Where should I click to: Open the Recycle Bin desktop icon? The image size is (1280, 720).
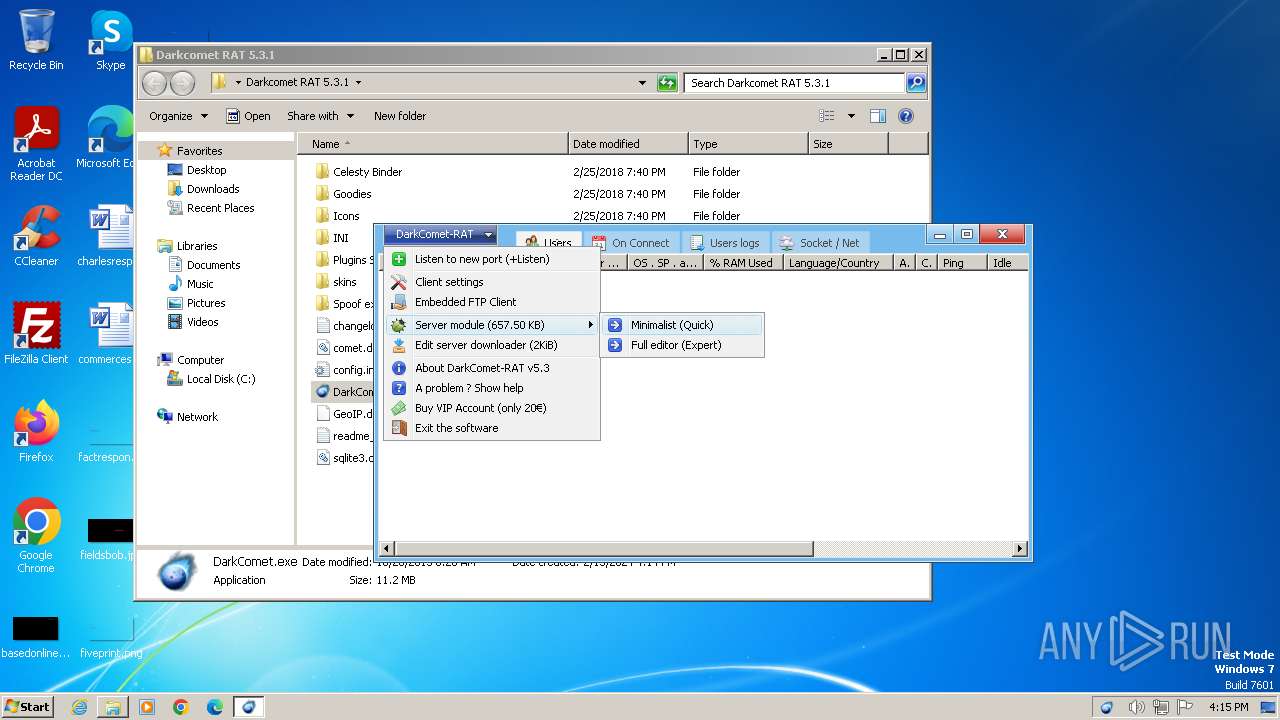point(36,40)
